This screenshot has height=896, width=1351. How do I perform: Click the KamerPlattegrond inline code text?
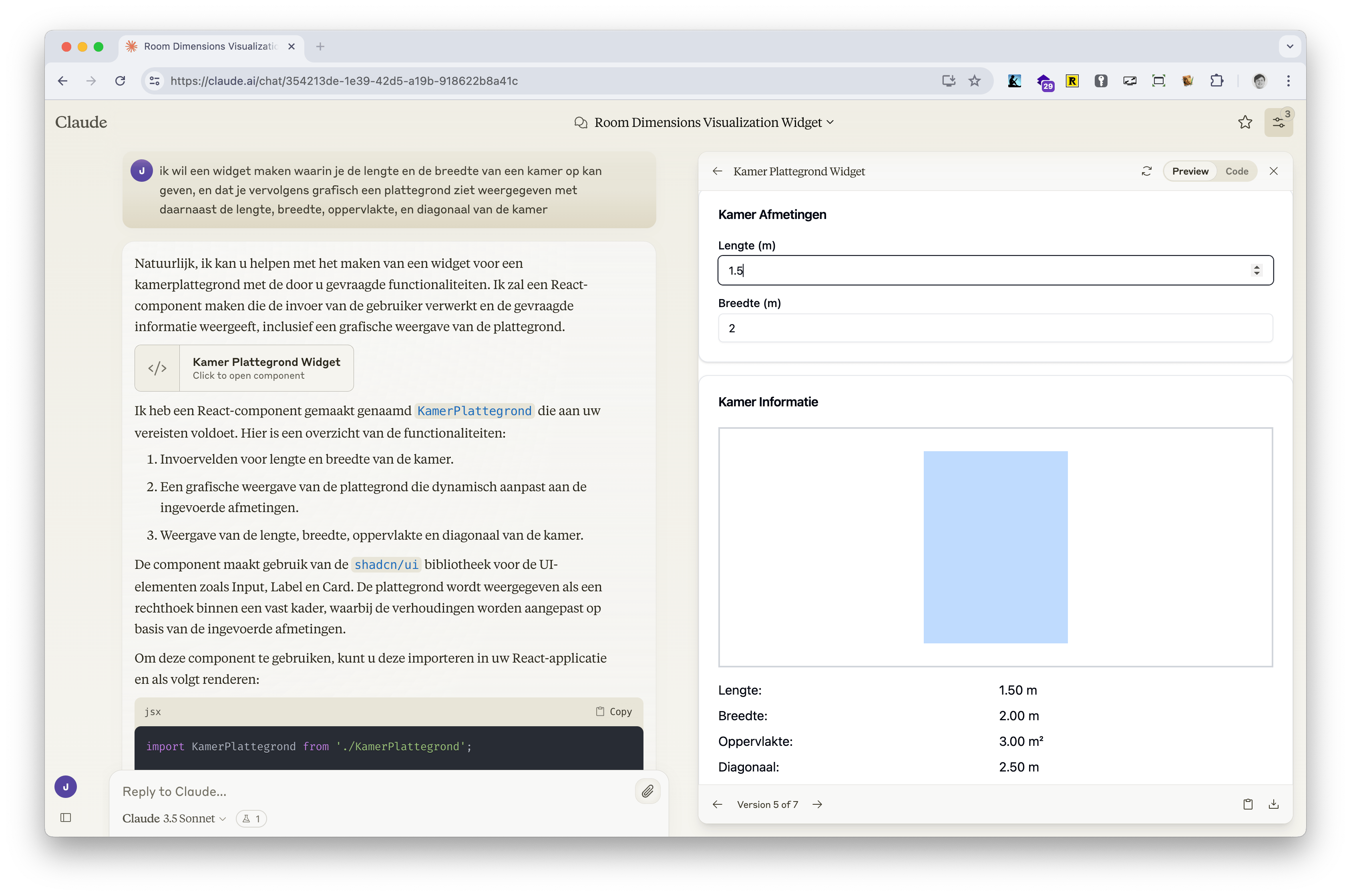pos(474,411)
